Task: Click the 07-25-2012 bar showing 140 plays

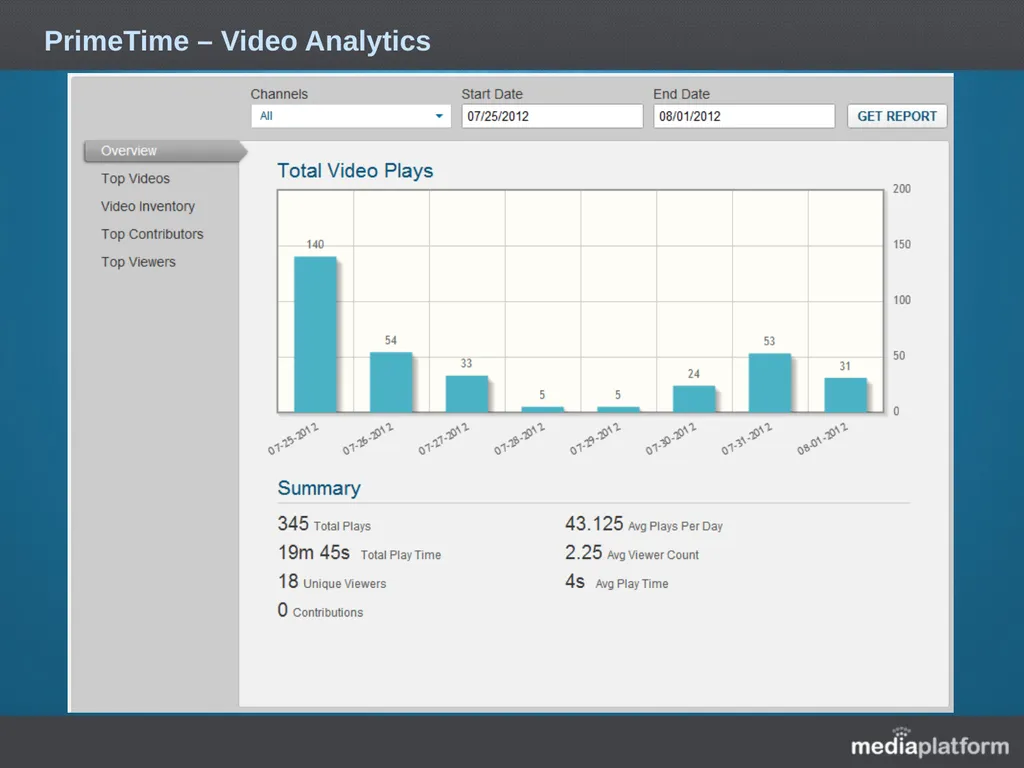Action: tap(315, 334)
